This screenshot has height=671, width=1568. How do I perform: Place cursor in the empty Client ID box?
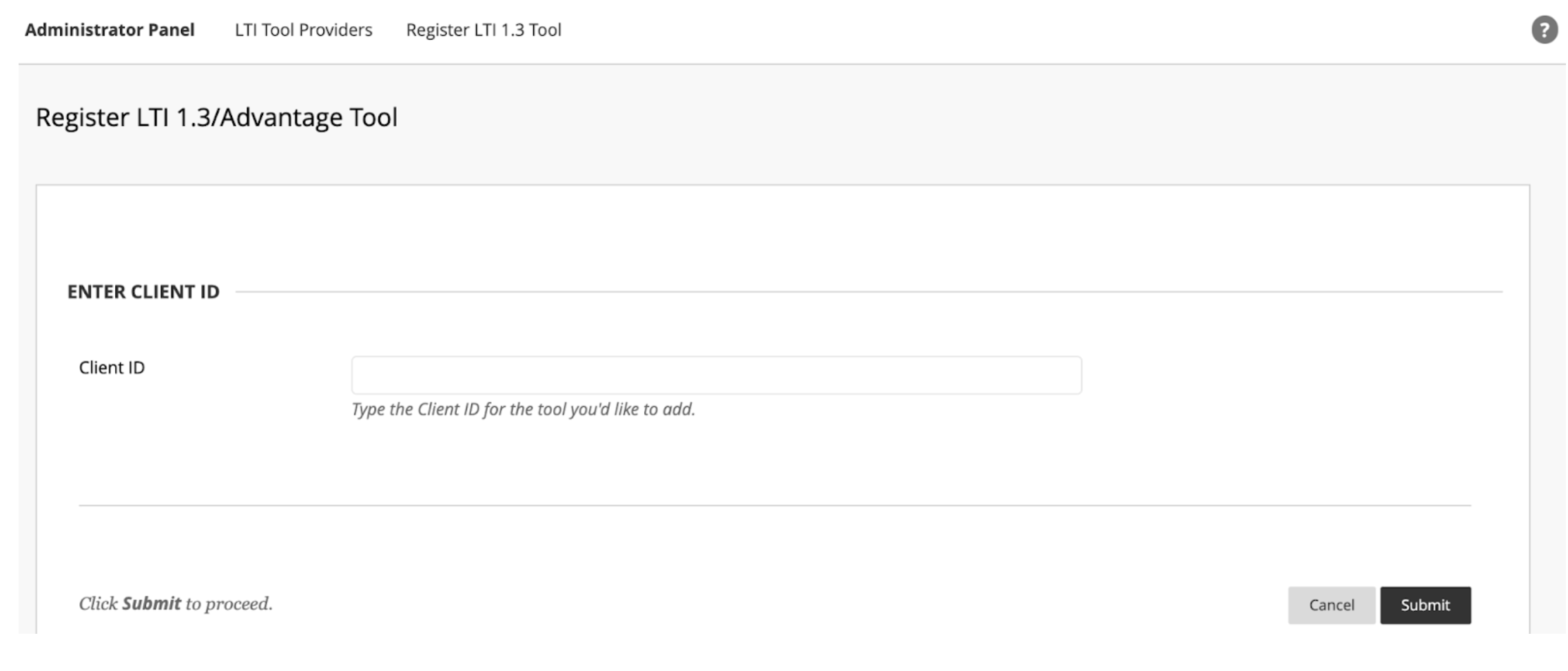tap(715, 373)
